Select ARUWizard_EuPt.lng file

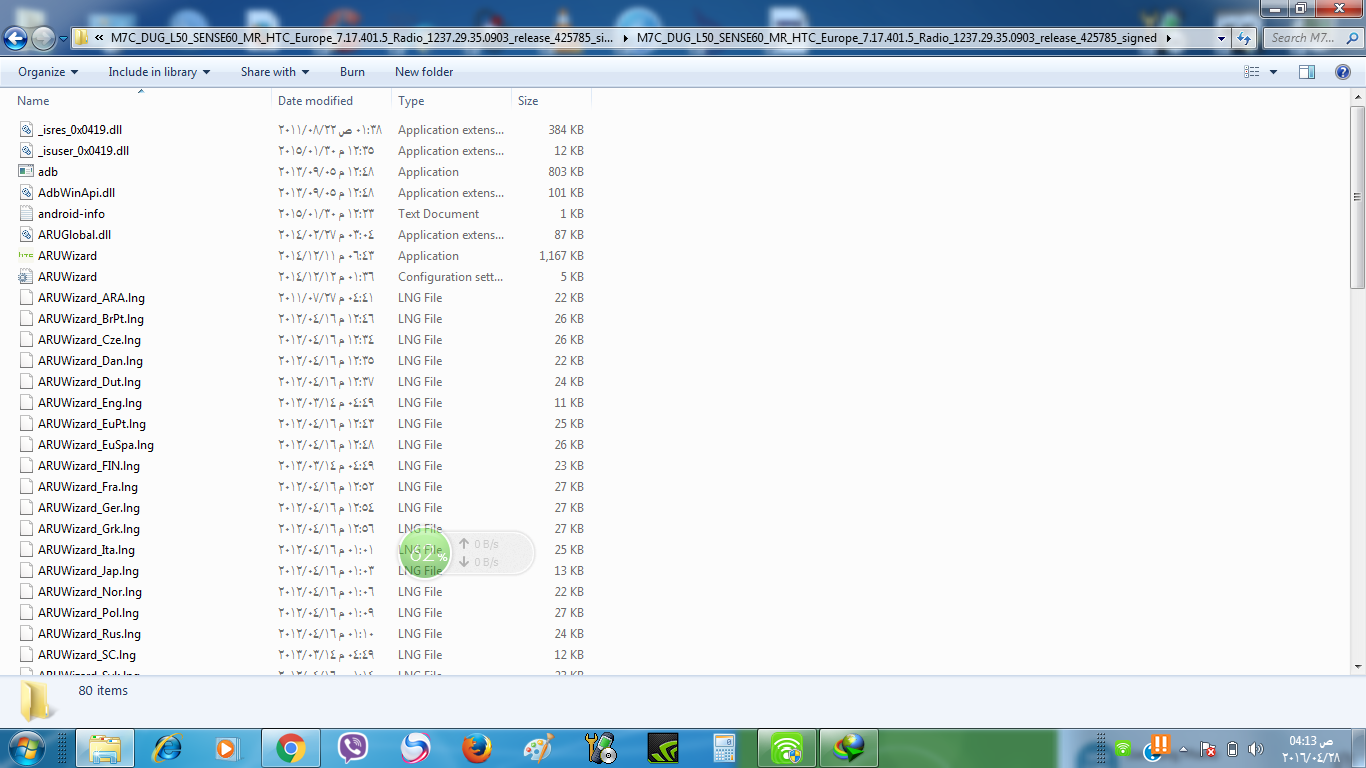92,424
